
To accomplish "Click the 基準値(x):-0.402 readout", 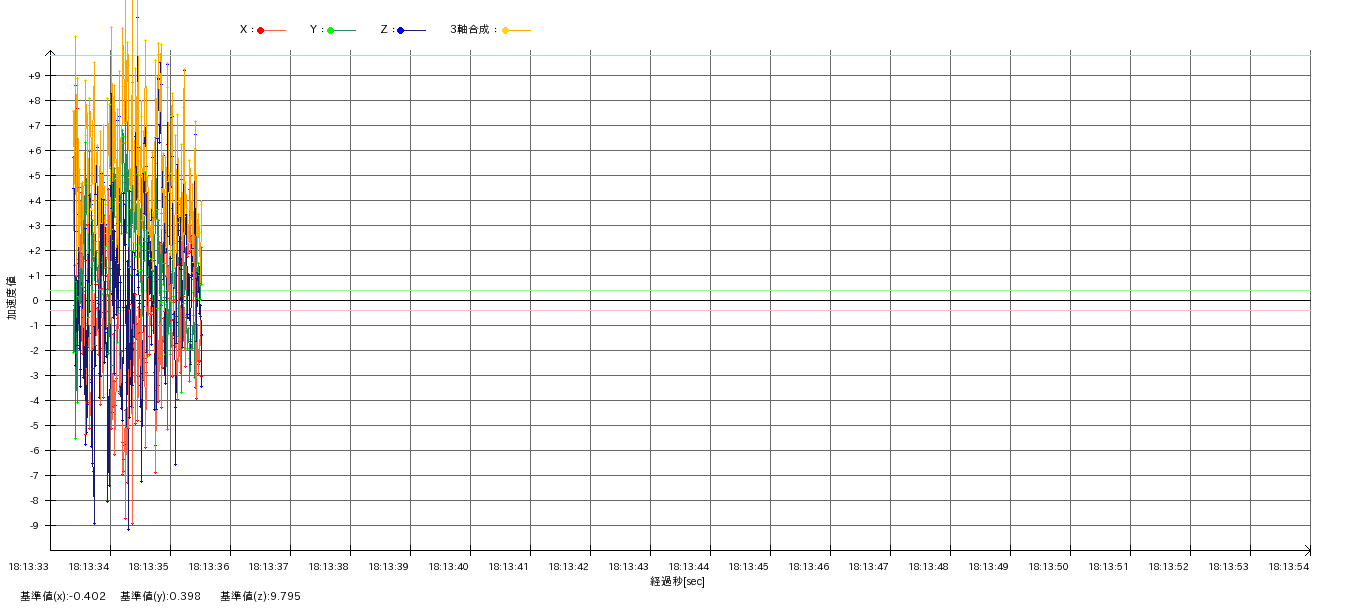I will pos(63,596).
